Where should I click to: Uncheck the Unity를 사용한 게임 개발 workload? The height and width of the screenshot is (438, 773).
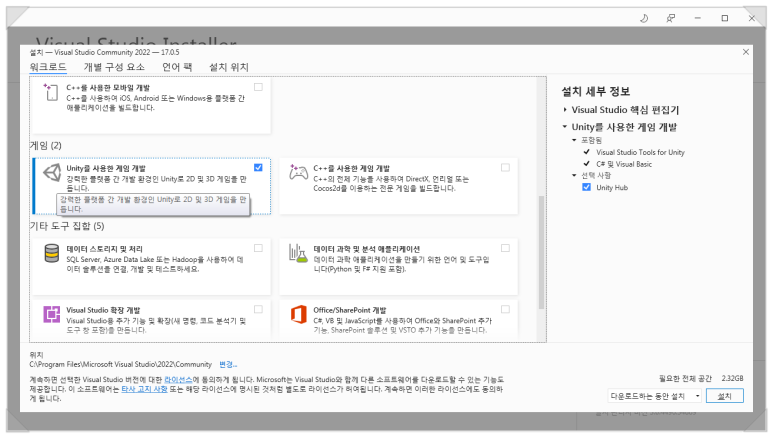click(x=258, y=168)
